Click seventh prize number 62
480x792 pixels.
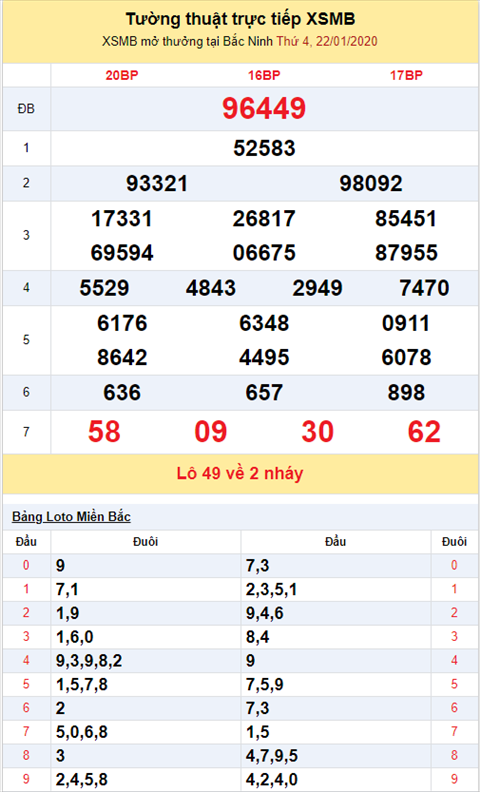click(424, 432)
